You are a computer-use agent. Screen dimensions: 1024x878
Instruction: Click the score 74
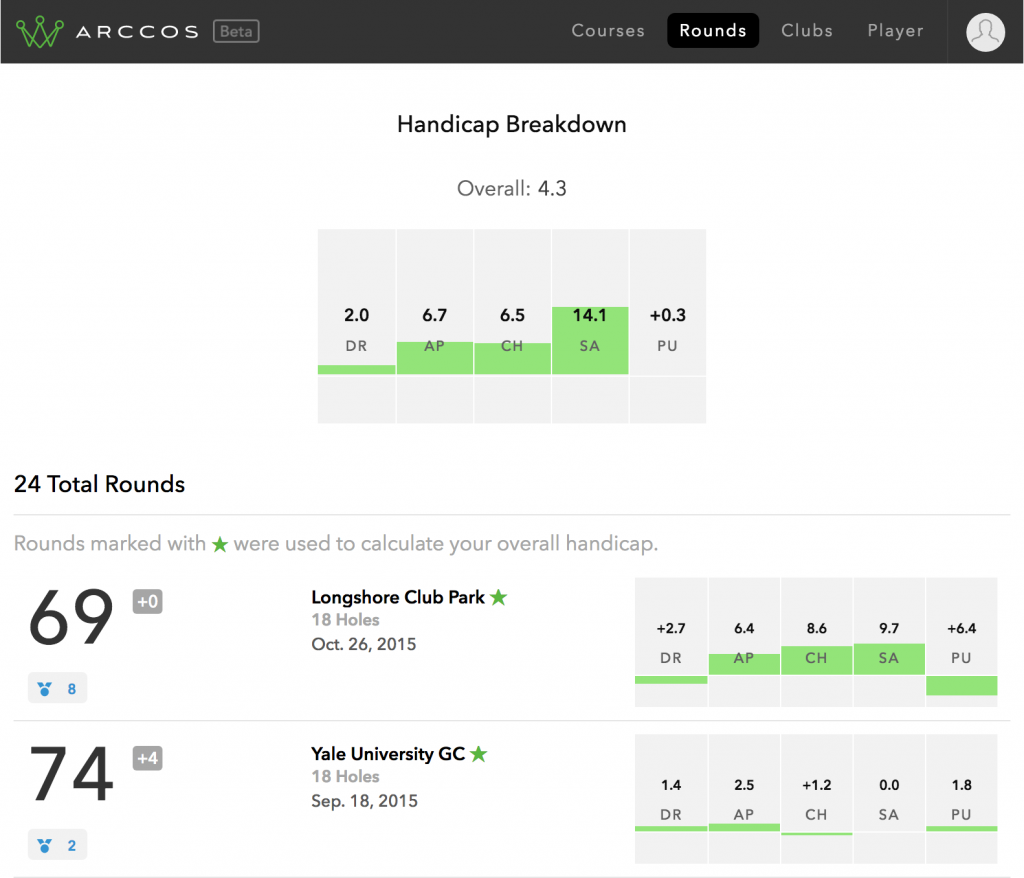coord(71,773)
